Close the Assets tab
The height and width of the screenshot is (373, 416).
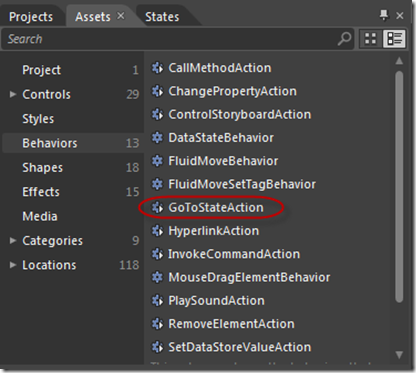[x=121, y=16]
